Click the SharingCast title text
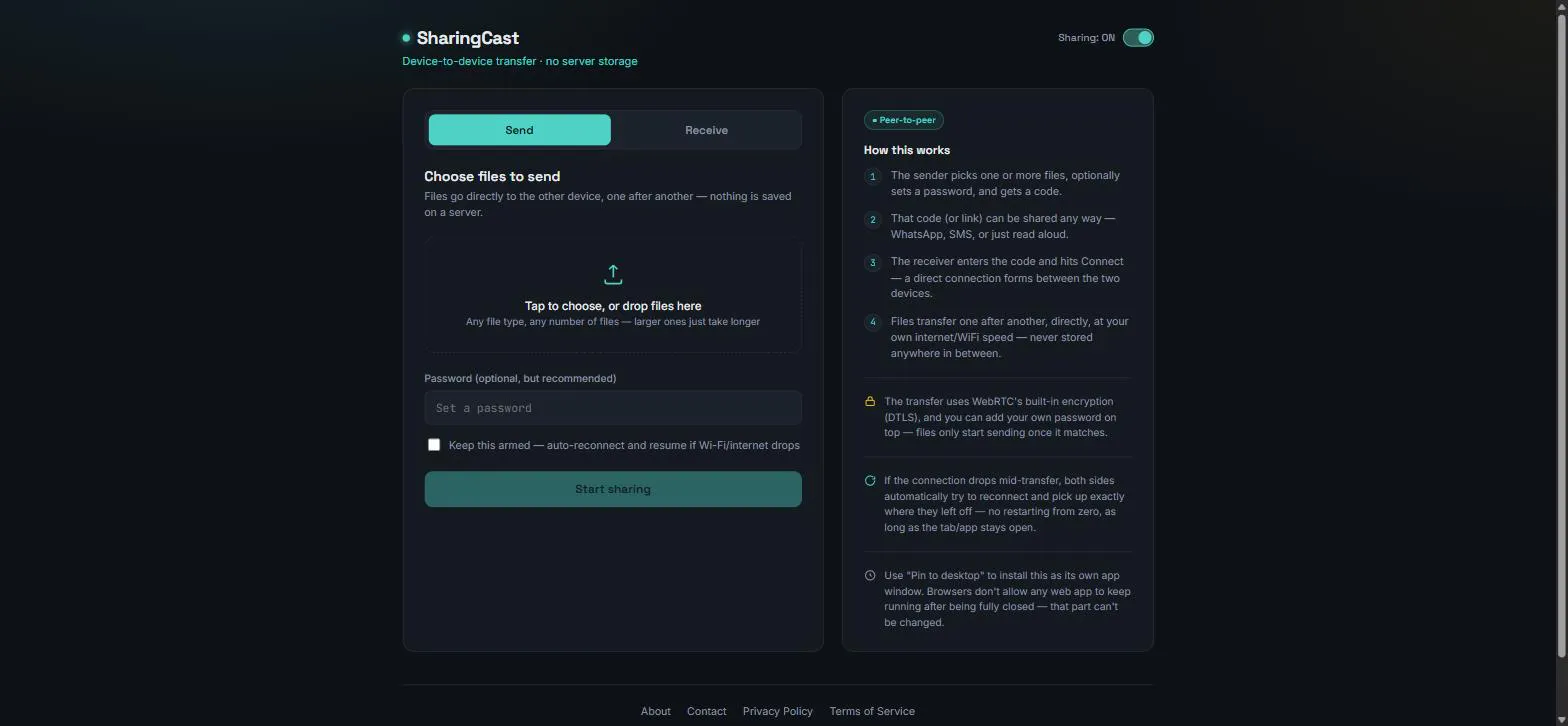The height and width of the screenshot is (726, 1568). (467, 38)
